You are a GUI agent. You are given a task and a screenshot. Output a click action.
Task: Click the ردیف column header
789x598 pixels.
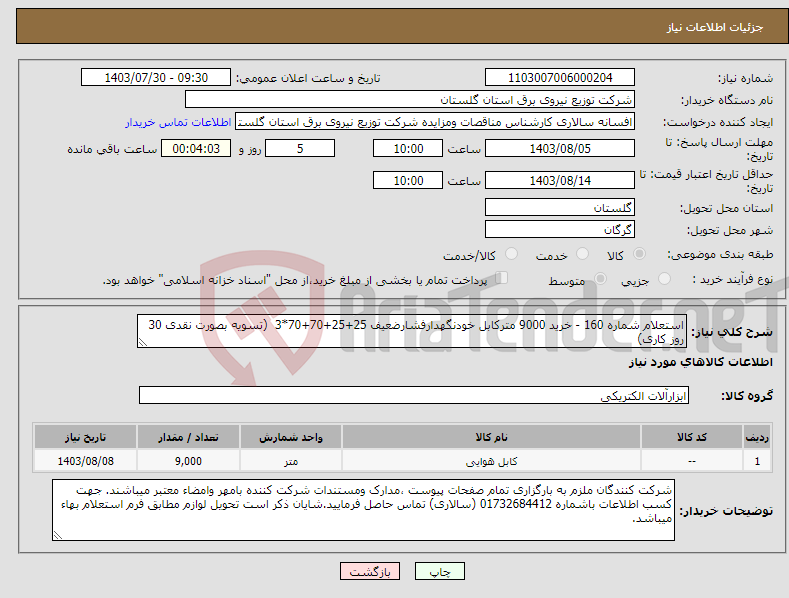pyautogui.click(x=757, y=437)
